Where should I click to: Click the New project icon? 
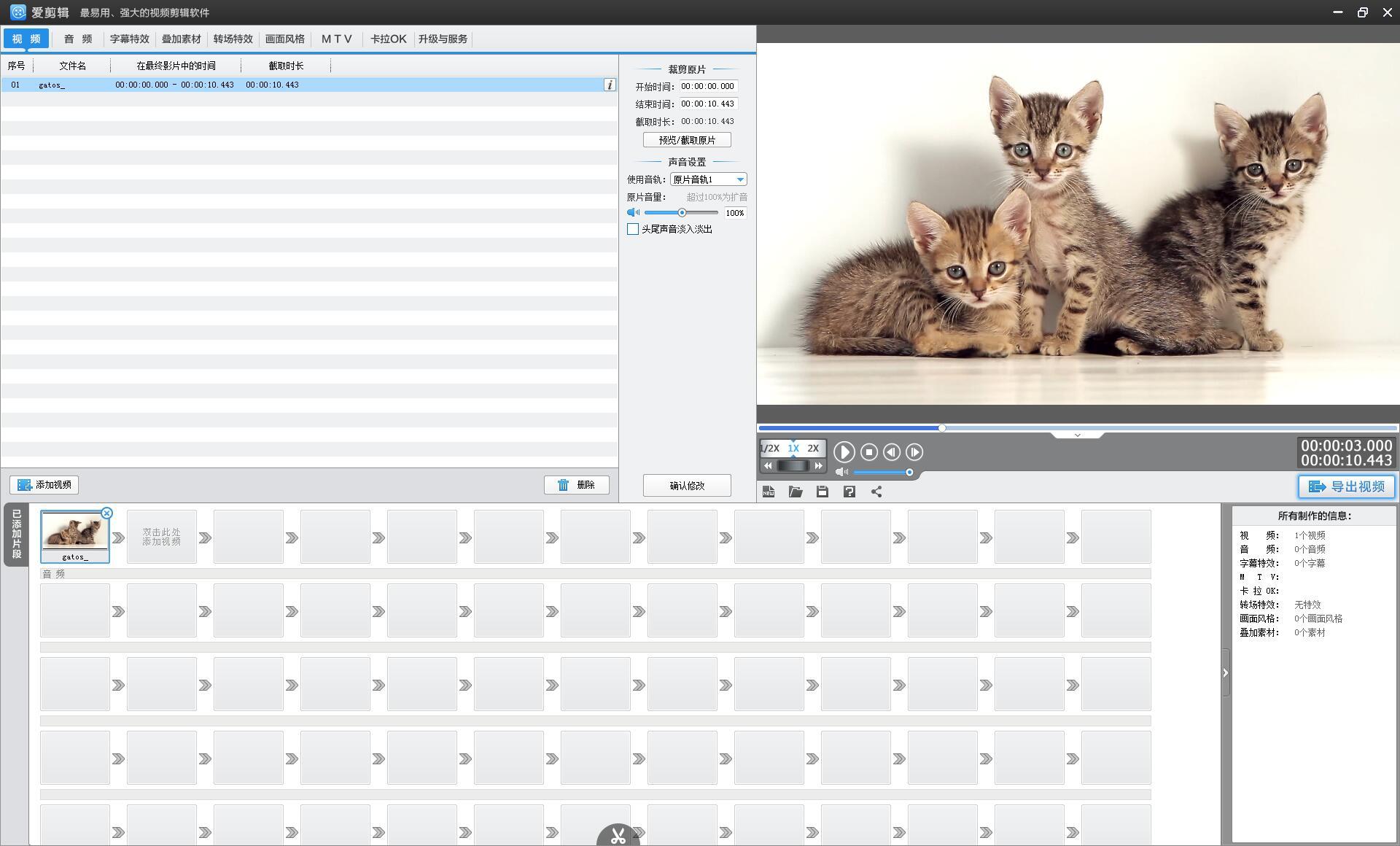(769, 492)
